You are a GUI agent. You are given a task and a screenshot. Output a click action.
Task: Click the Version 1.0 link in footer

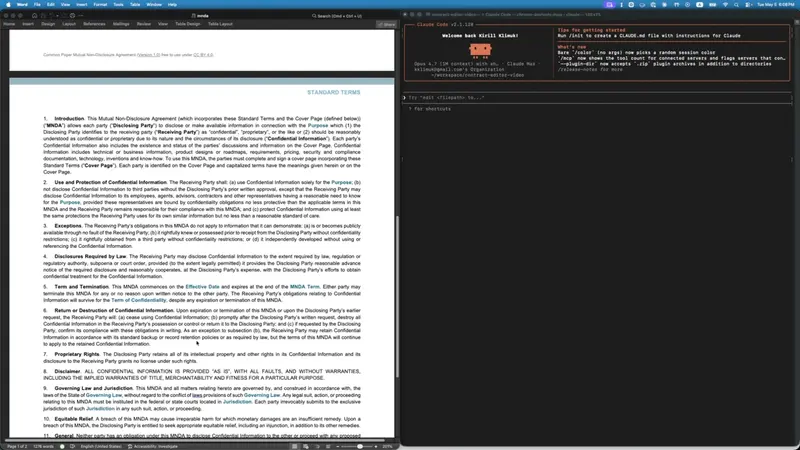click(x=148, y=55)
